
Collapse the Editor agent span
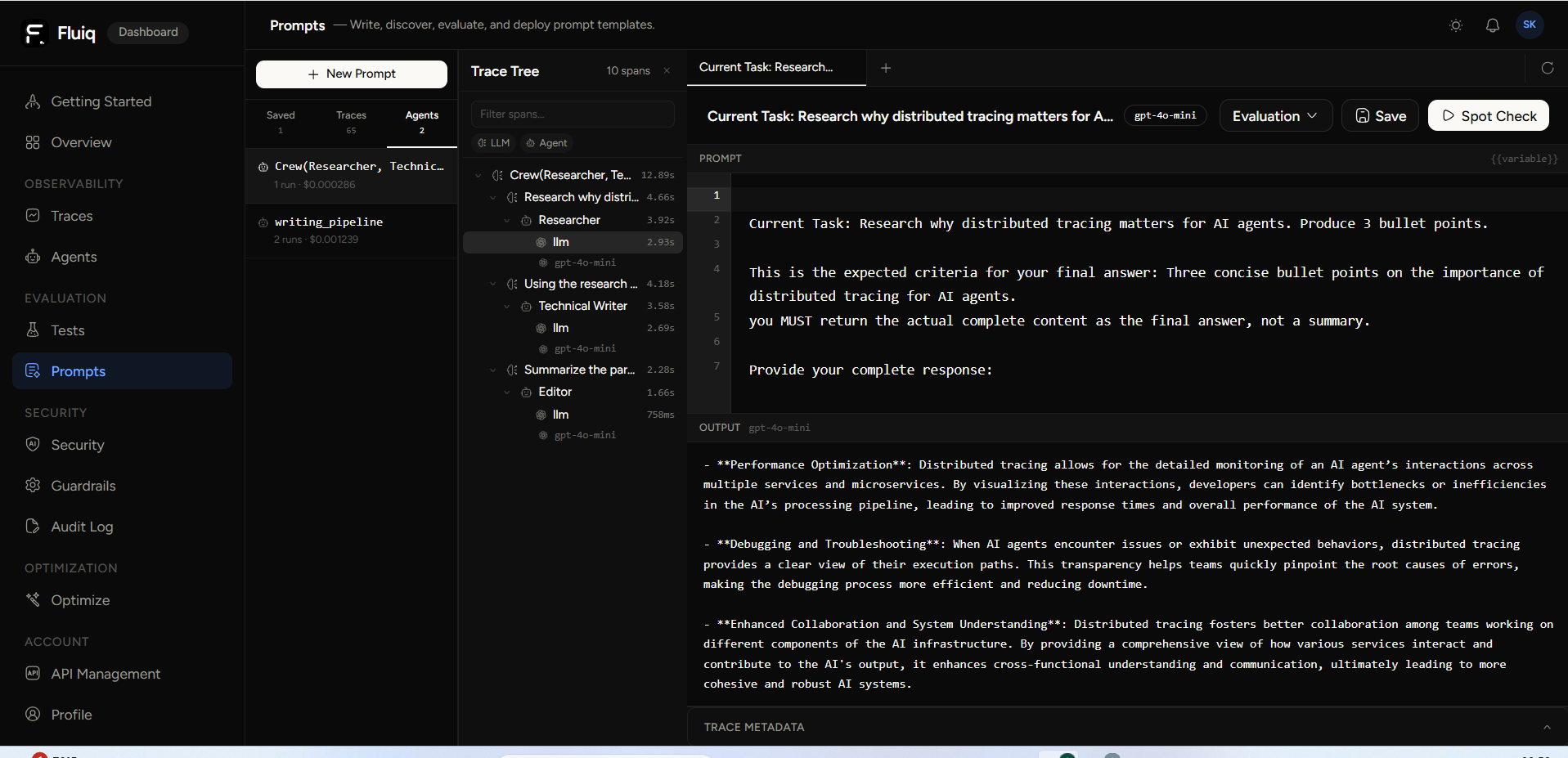click(x=507, y=392)
